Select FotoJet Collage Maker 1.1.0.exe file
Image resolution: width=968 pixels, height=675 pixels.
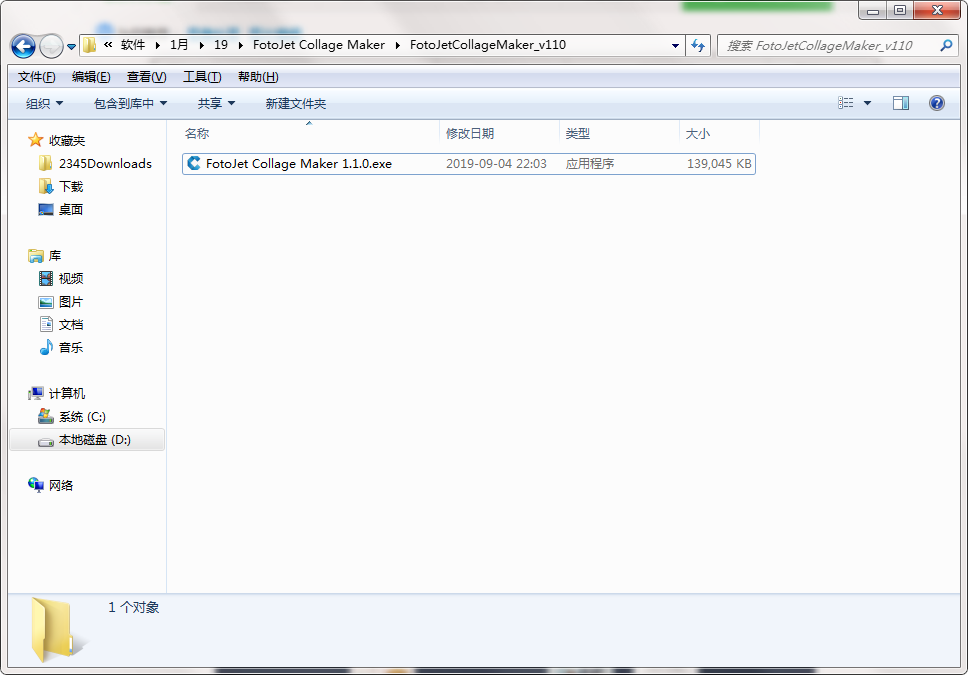pos(469,164)
